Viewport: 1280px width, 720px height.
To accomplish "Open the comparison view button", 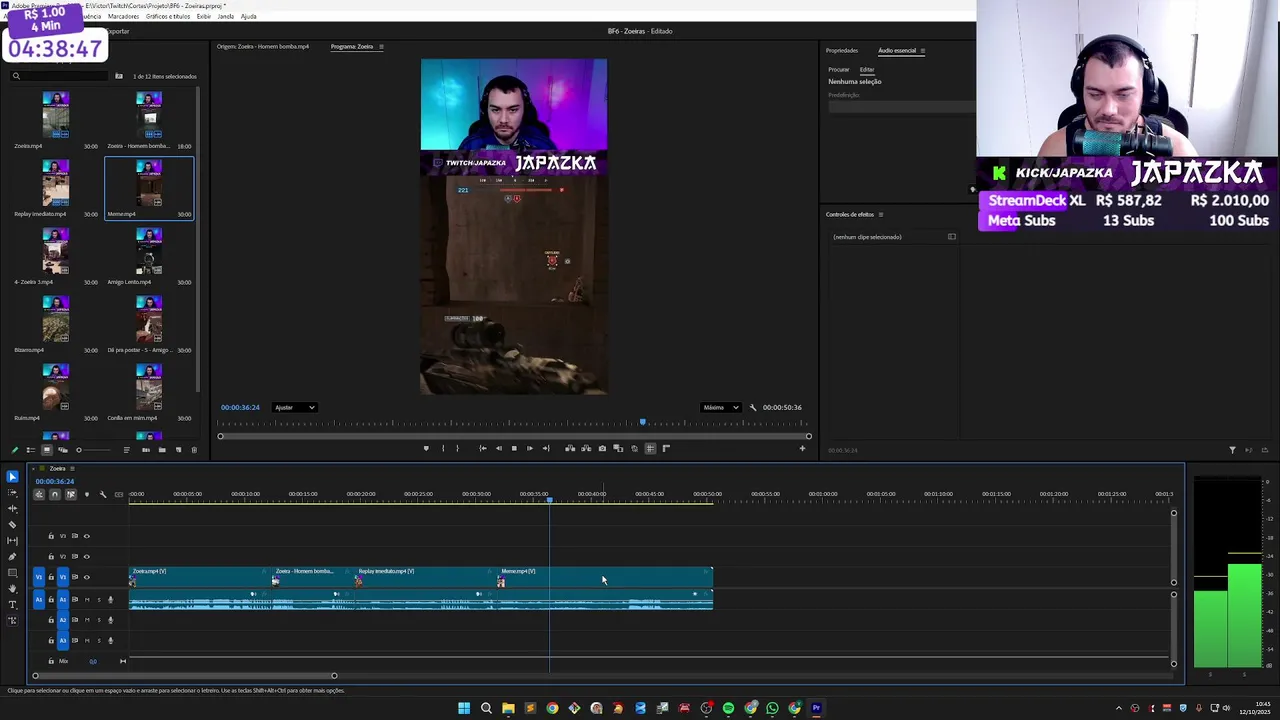I will pyautogui.click(x=618, y=448).
